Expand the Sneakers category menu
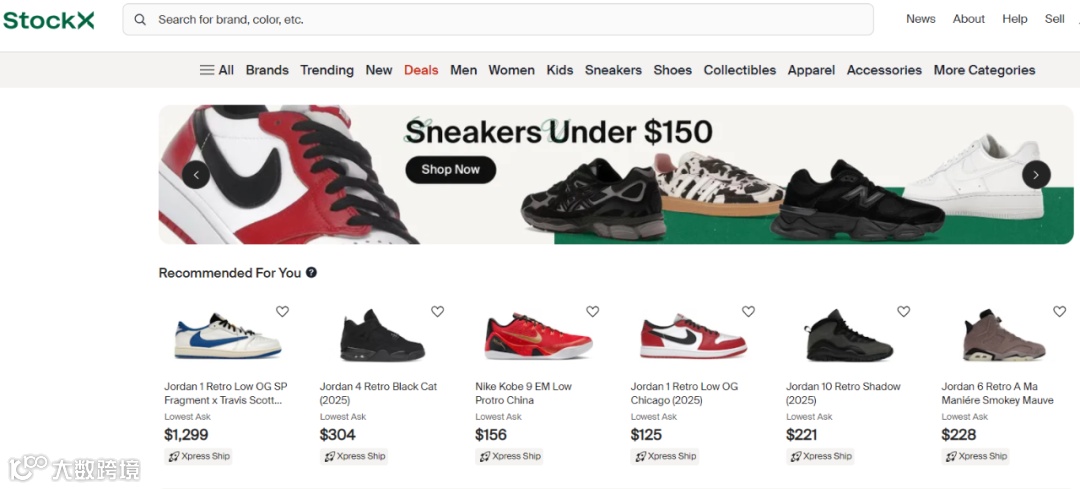 pyautogui.click(x=613, y=70)
